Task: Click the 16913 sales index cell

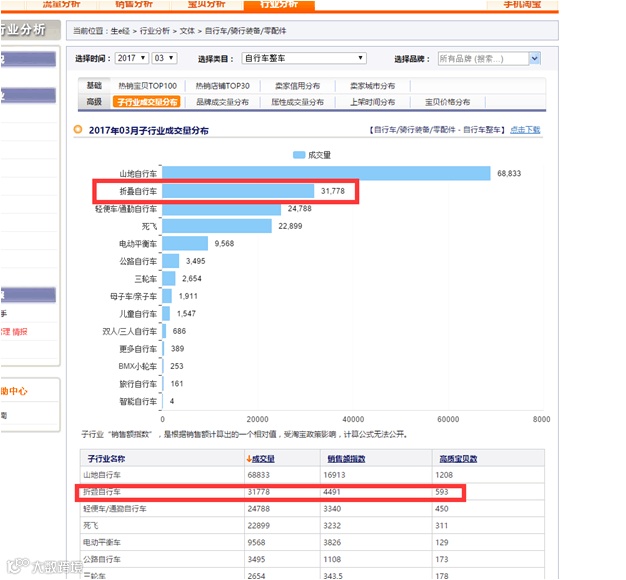Action: 334,475
